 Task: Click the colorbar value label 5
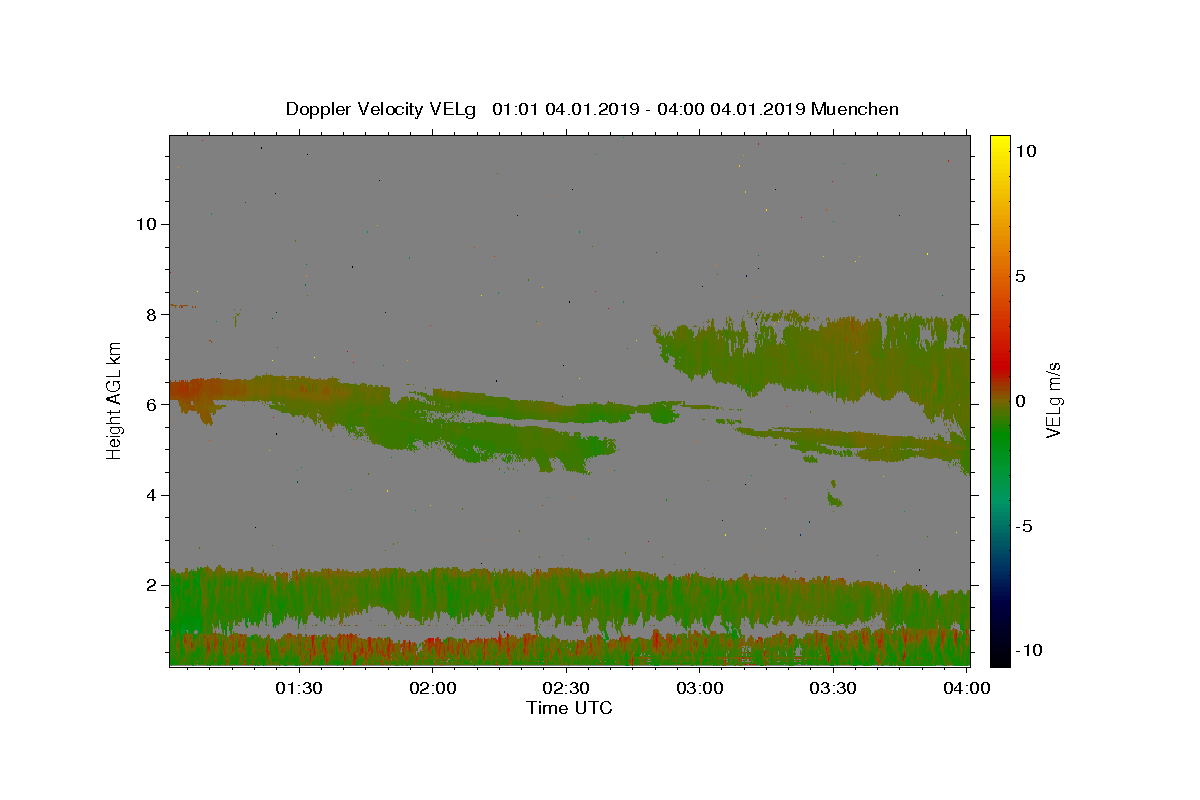(1020, 276)
